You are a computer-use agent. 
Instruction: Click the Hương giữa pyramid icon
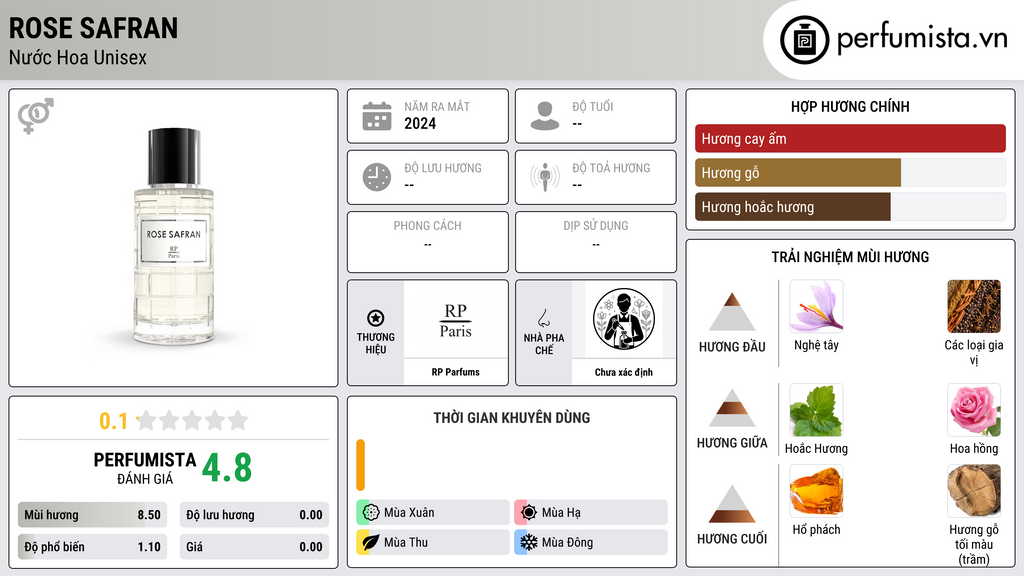[732, 408]
